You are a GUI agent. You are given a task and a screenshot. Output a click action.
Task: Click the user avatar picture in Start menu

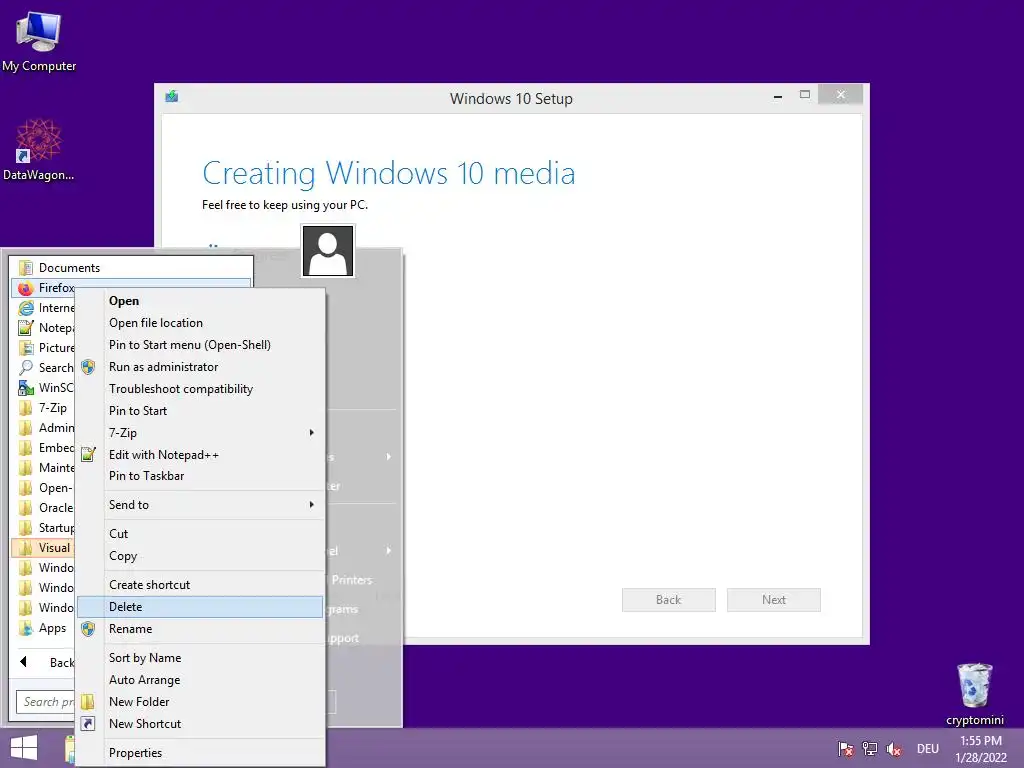328,251
